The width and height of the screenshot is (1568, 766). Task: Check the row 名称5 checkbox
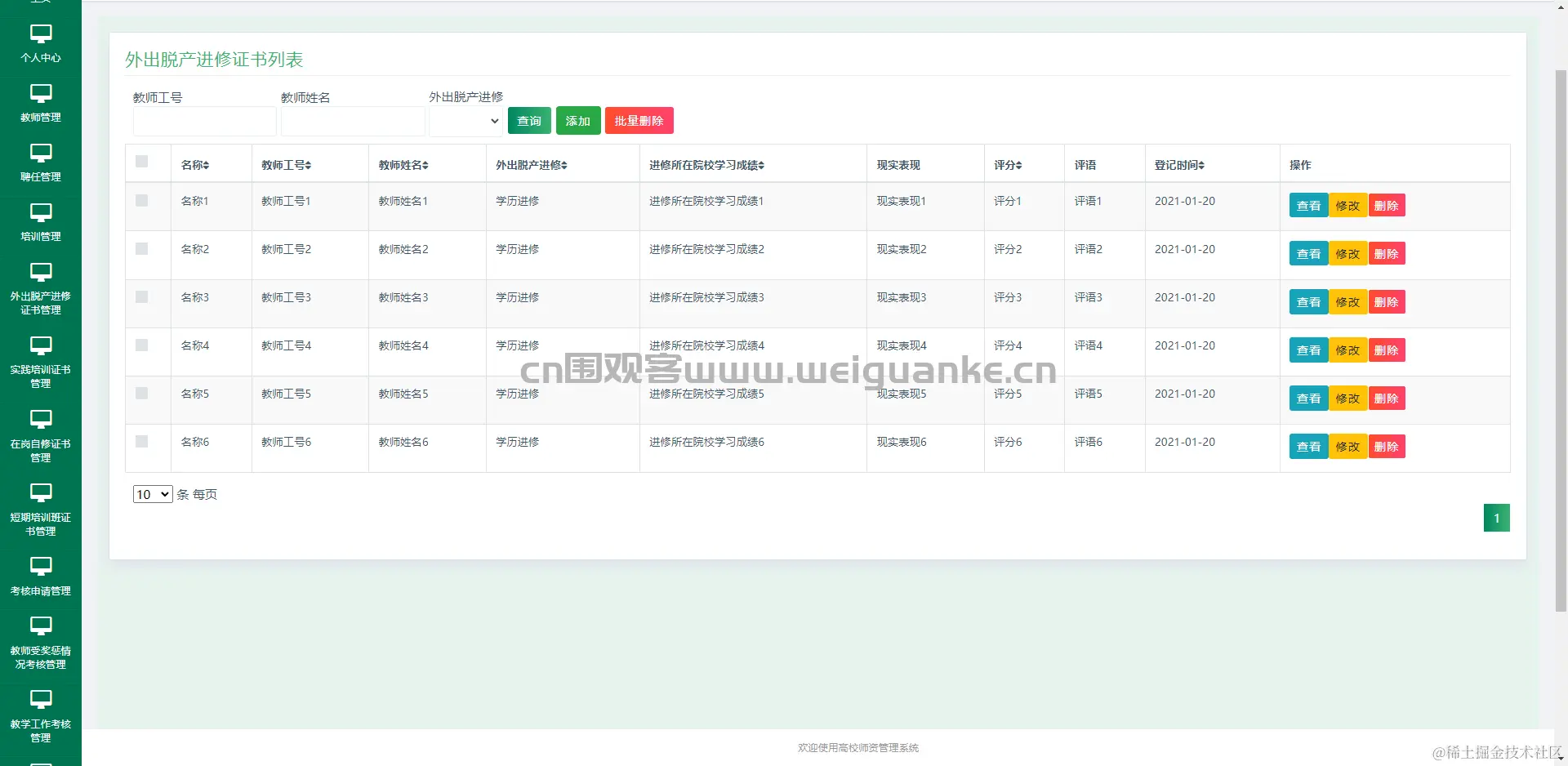(x=142, y=393)
